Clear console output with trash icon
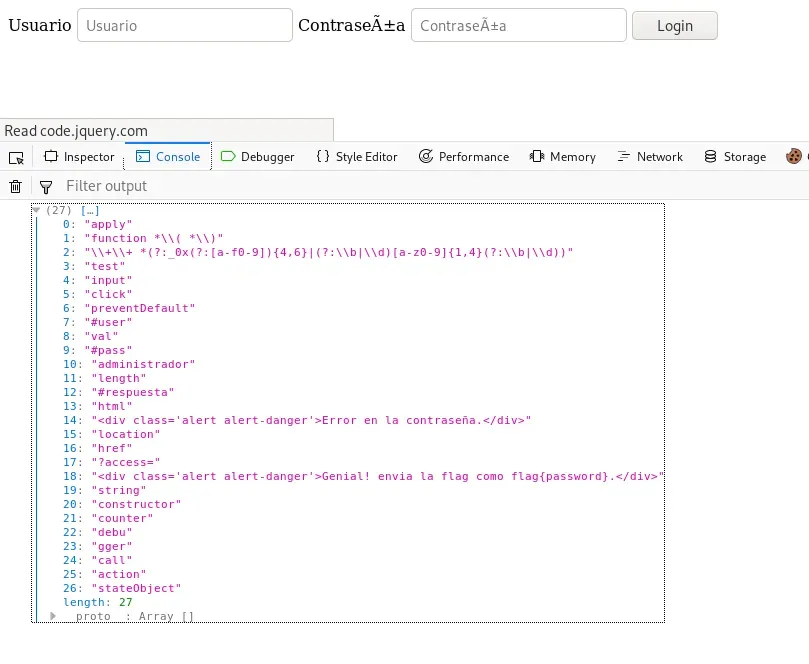The width and height of the screenshot is (809, 664). pos(16,186)
